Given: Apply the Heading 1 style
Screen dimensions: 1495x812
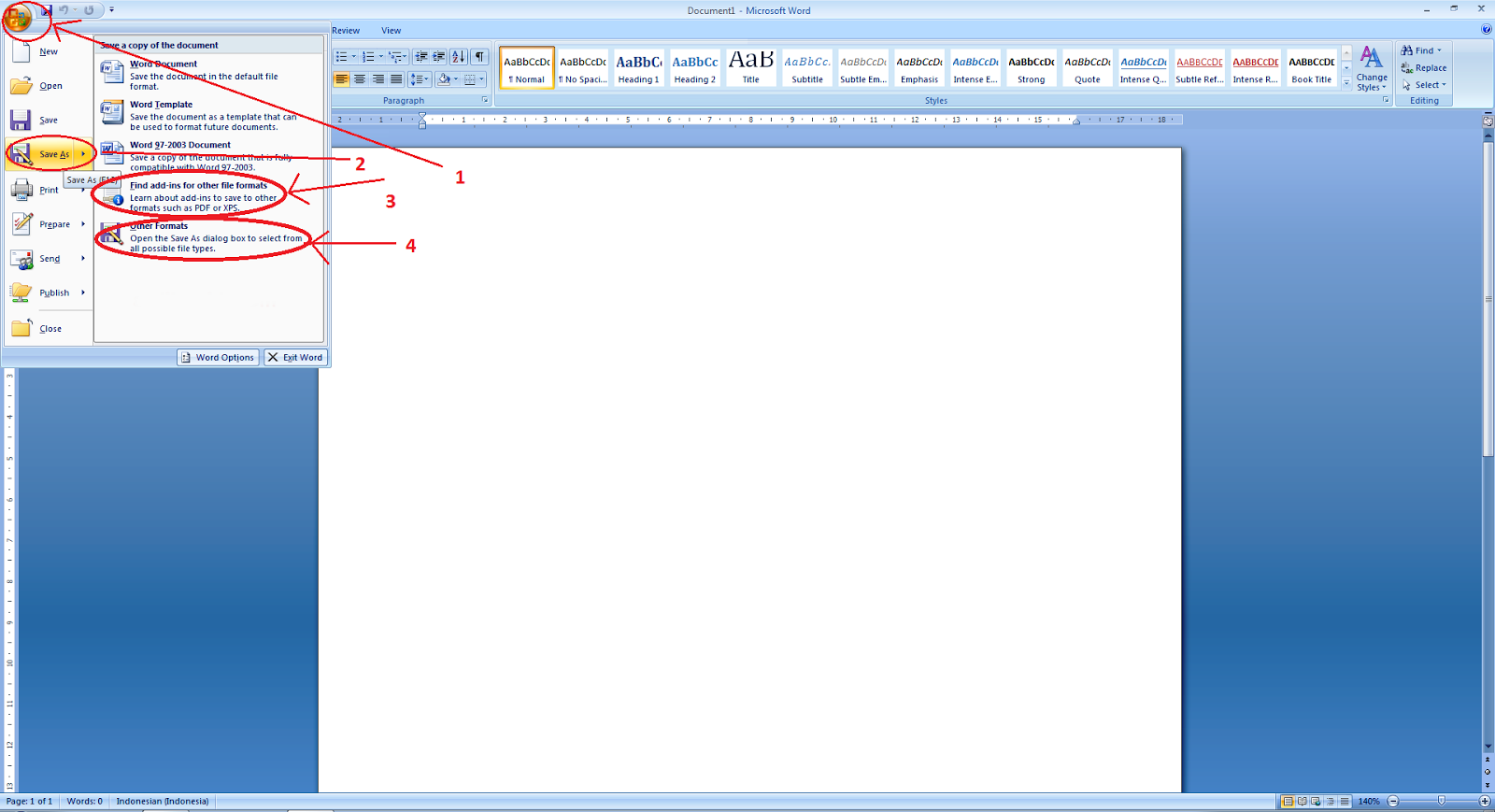Looking at the screenshot, I should pyautogui.click(x=639, y=67).
